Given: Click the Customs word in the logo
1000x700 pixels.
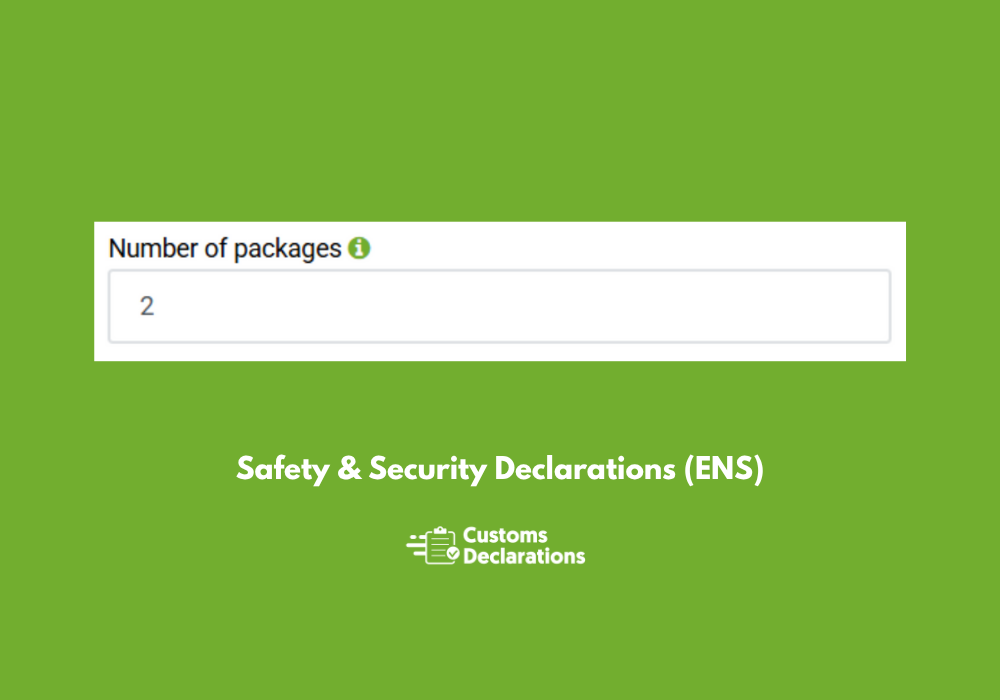Looking at the screenshot, I should [x=505, y=535].
